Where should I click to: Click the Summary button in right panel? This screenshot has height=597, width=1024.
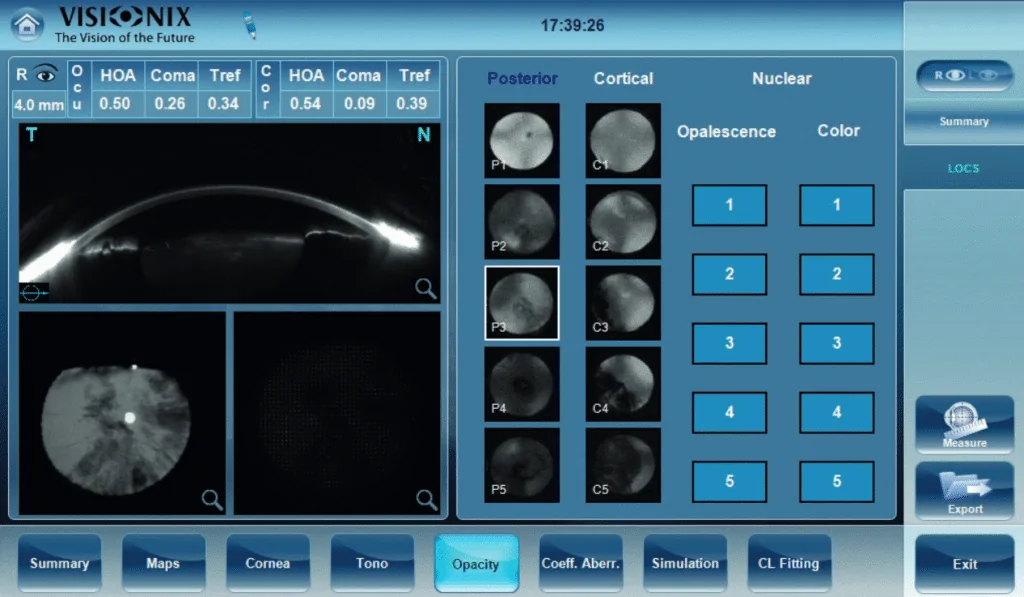[x=964, y=122]
